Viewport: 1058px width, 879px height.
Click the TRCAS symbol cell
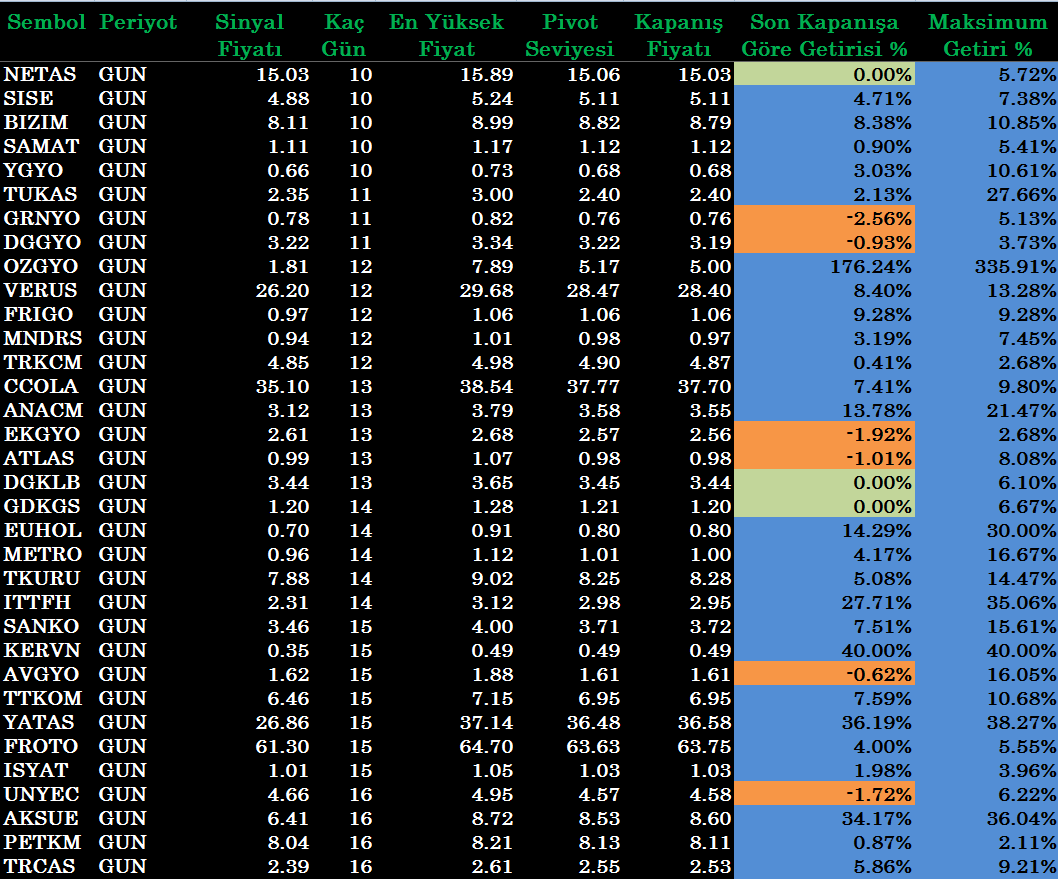(39, 865)
